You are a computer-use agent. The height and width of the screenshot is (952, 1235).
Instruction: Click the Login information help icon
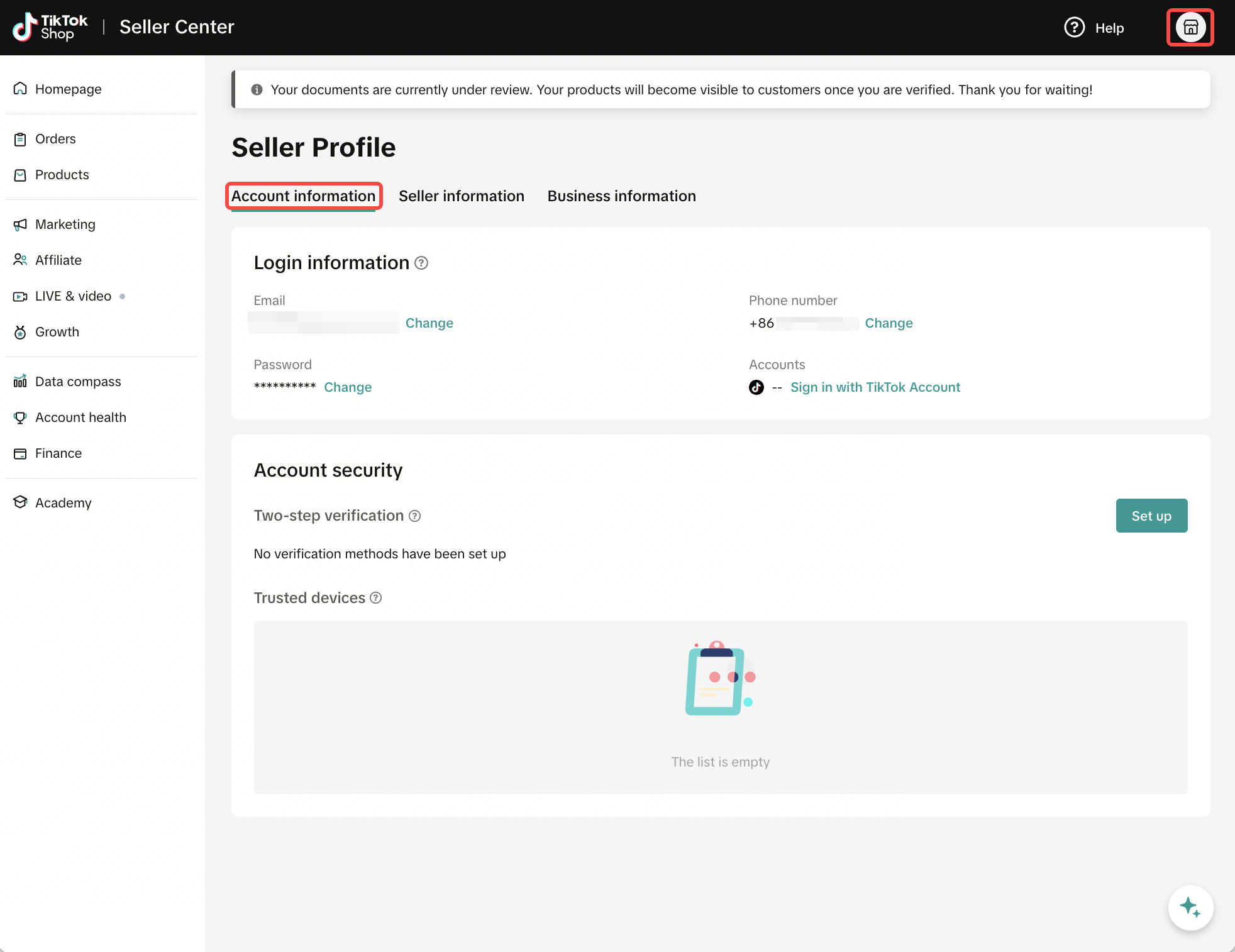coord(421,263)
